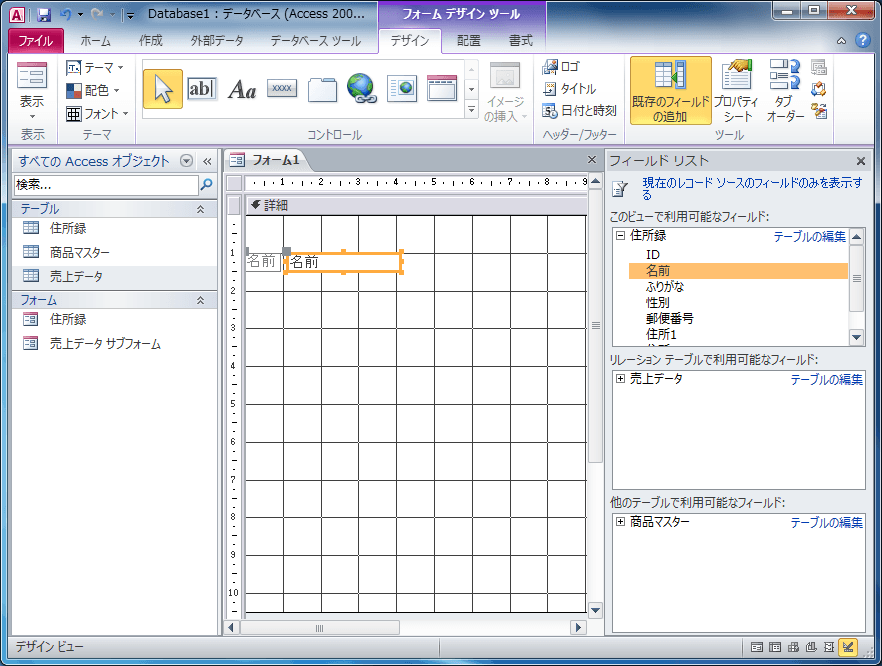Open すべての Access オブジェクト pane menu arrow
Image resolution: width=882 pixels, height=666 pixels.
[x=186, y=161]
